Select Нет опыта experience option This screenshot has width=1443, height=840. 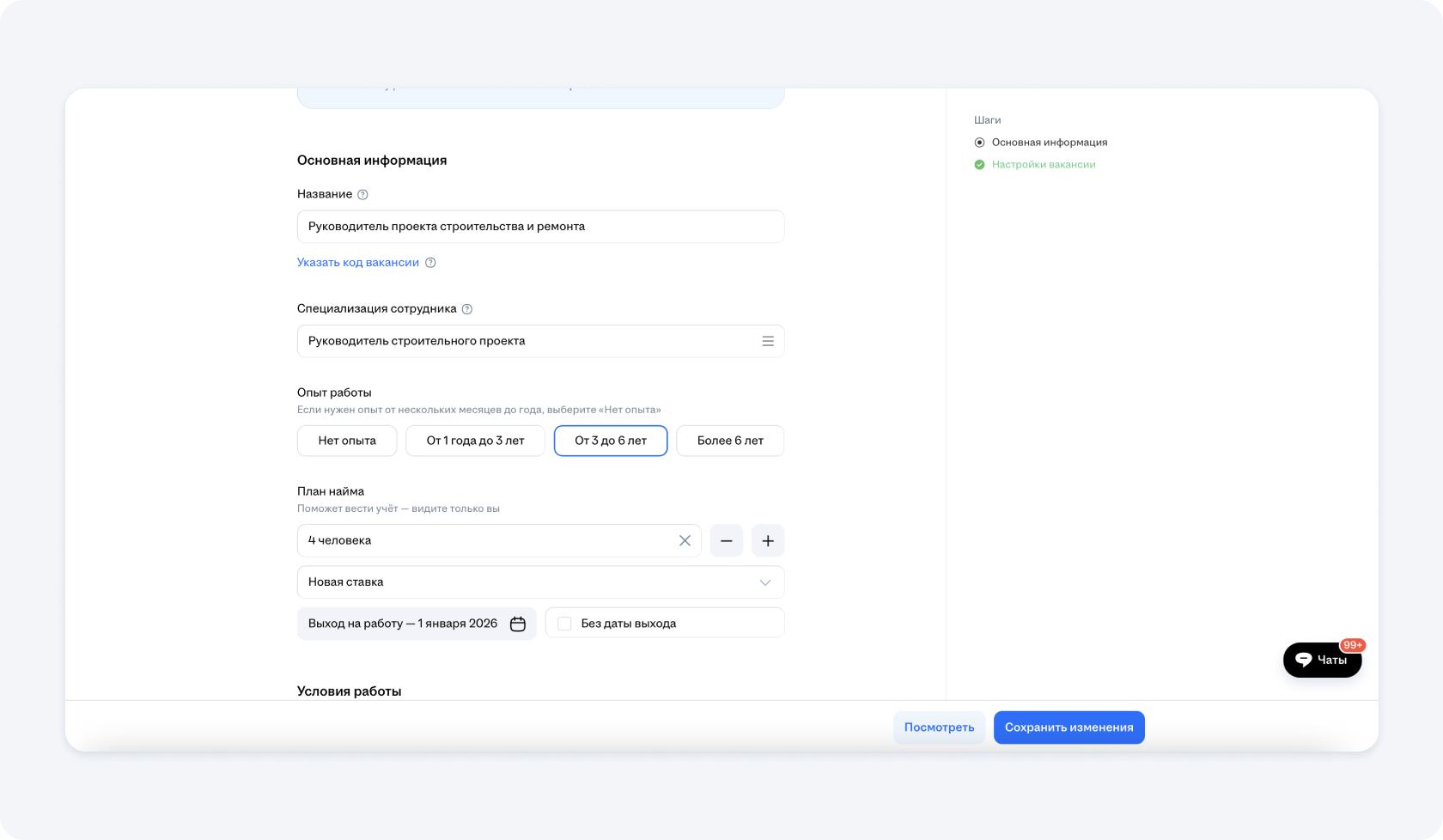click(347, 441)
